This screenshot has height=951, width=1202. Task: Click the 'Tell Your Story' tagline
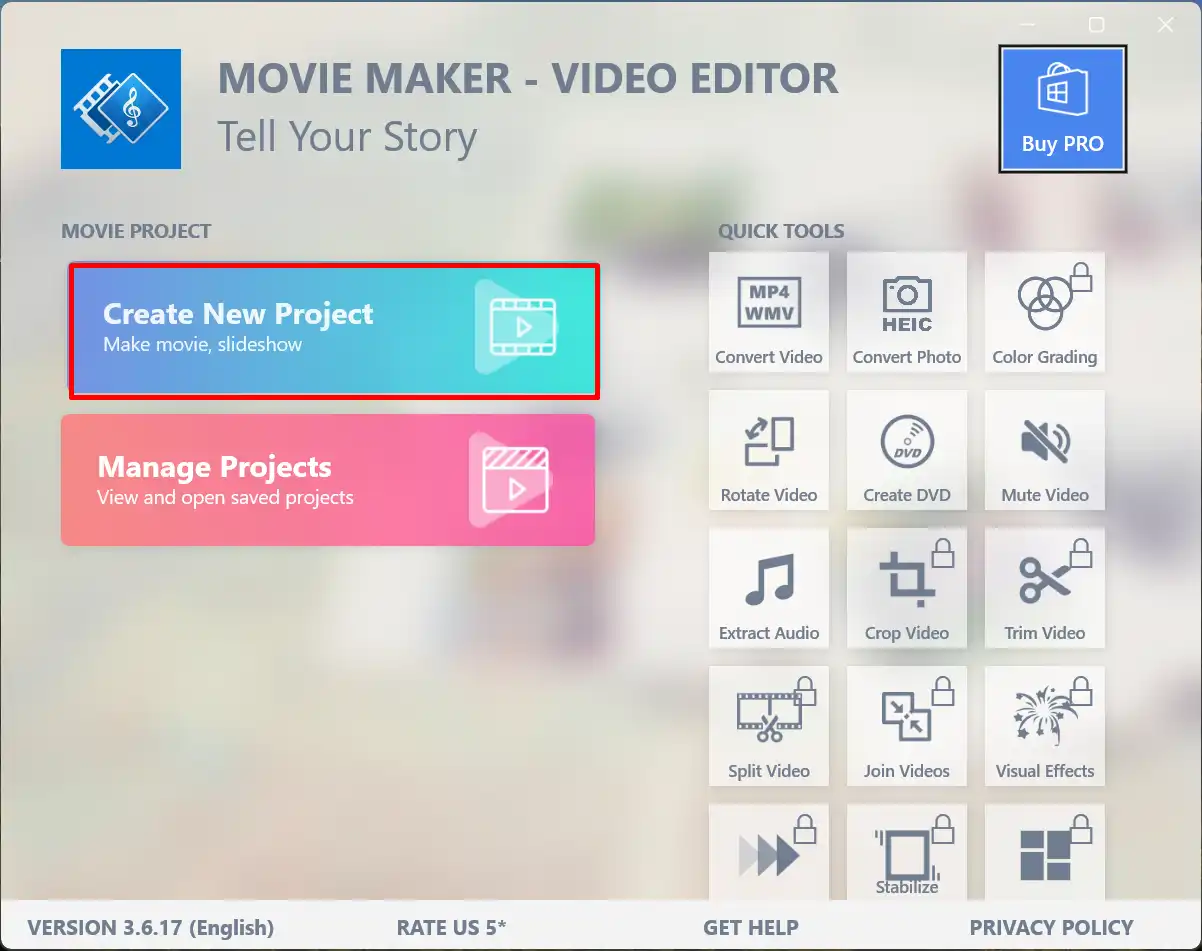coord(347,137)
